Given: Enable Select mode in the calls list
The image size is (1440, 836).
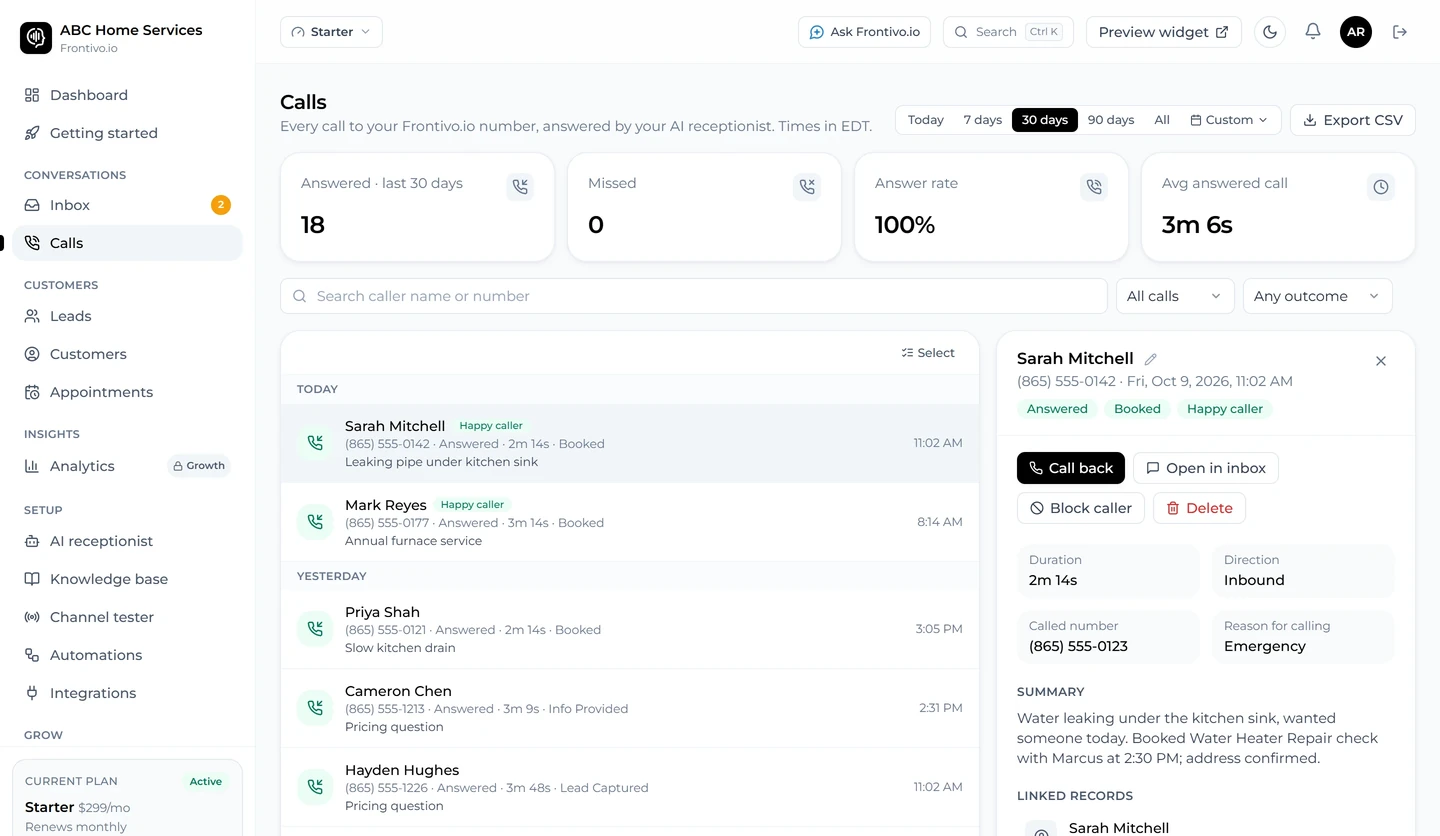Looking at the screenshot, I should click(928, 353).
